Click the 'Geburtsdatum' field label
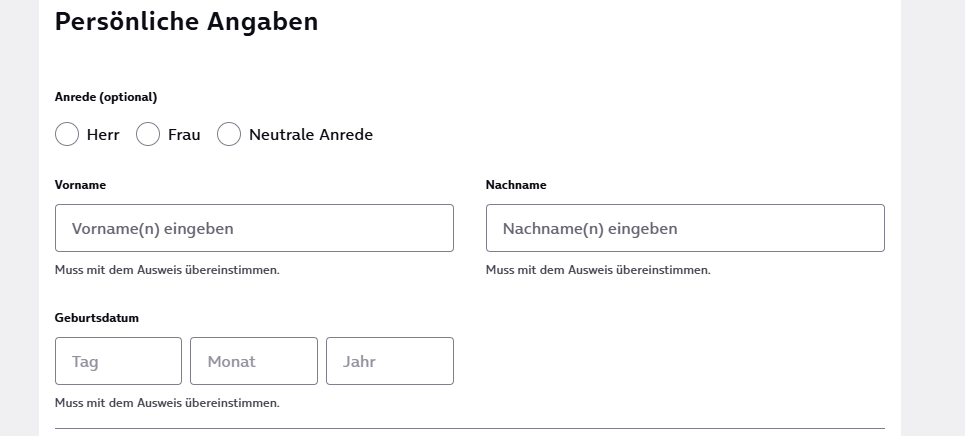Viewport: 965px width, 436px height. (x=97, y=318)
